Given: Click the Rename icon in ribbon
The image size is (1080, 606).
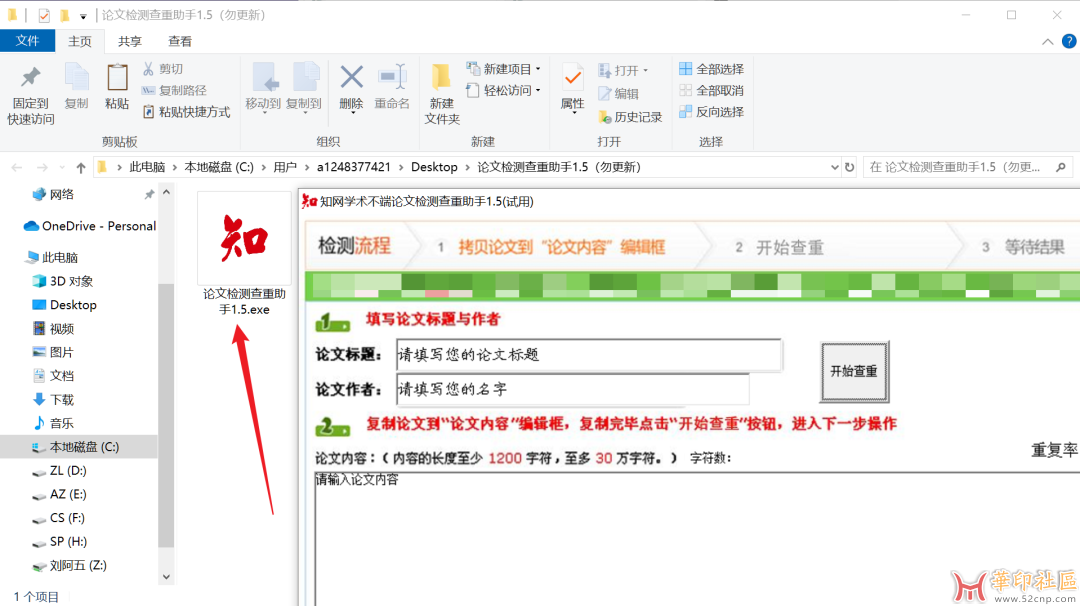Looking at the screenshot, I should click(392, 80).
